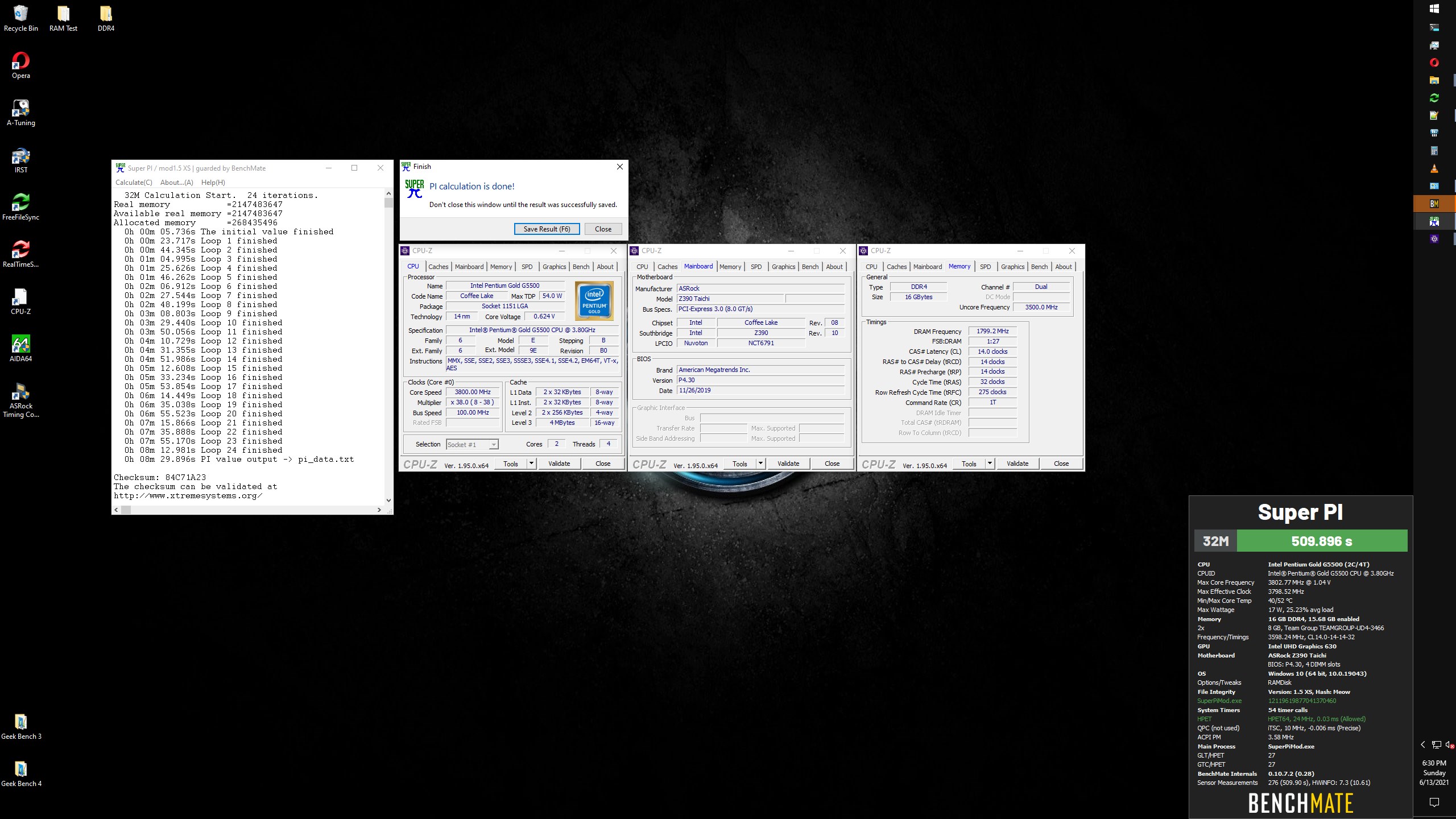
Task: Open File Explorer from the taskbar
Action: point(1434,80)
